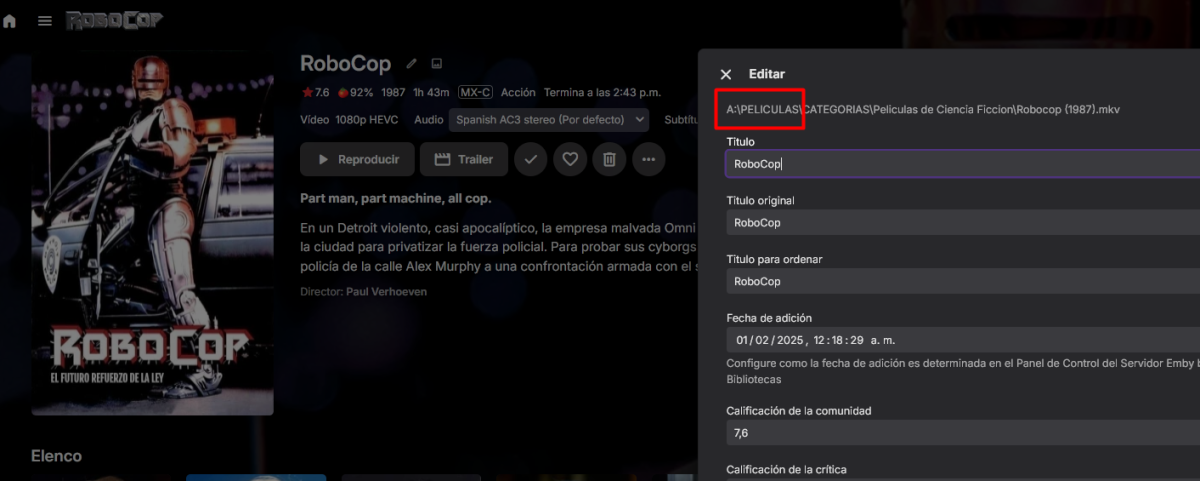Edit the Título original field
Viewport: 1200px width, 481px height.
(962, 223)
